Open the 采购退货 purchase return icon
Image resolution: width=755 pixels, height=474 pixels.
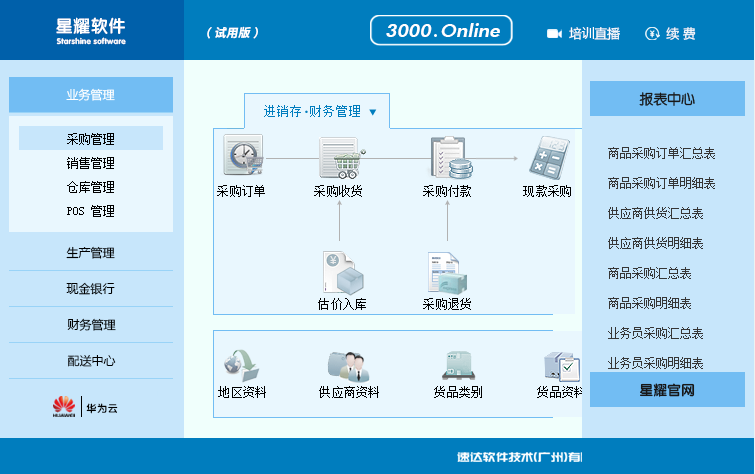pyautogui.click(x=447, y=273)
